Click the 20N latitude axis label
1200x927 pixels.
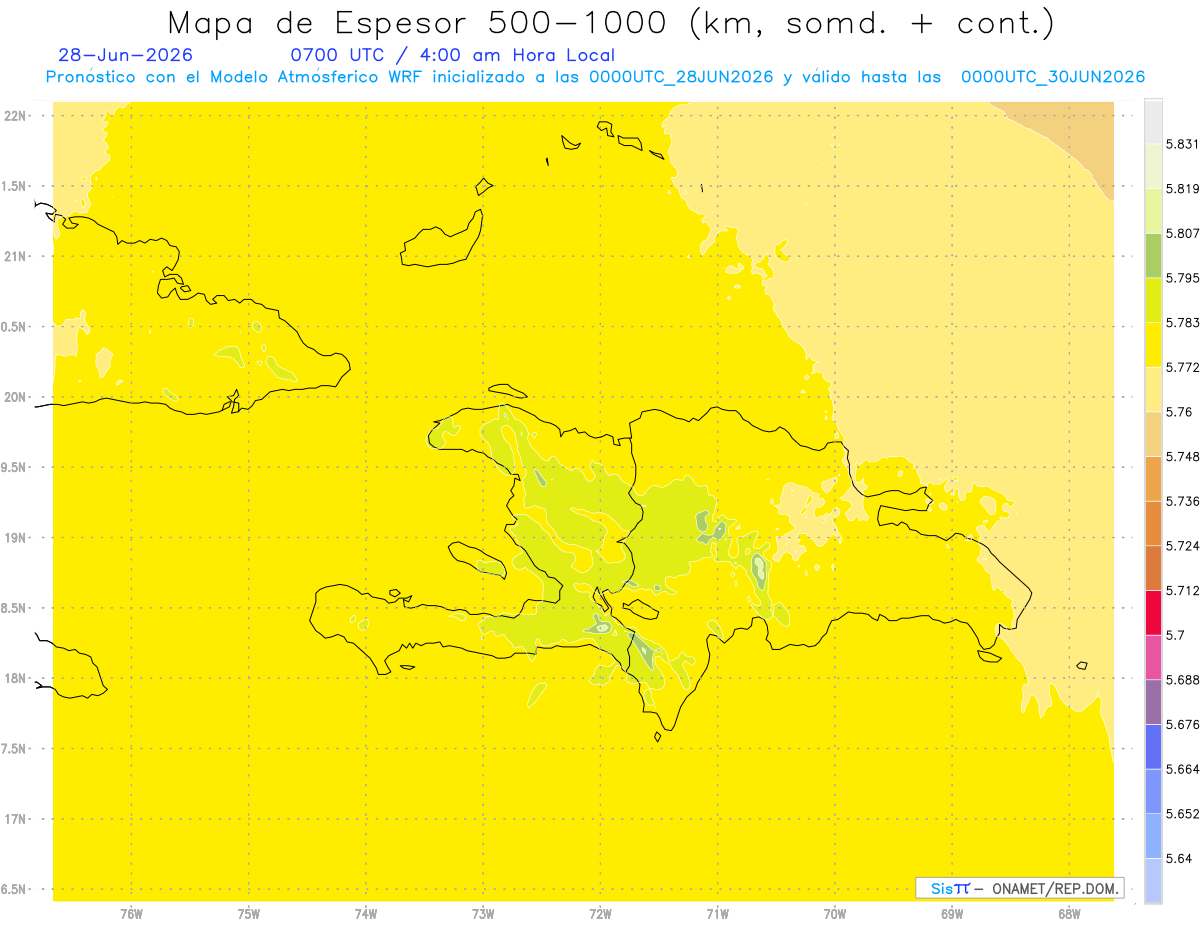(15, 397)
